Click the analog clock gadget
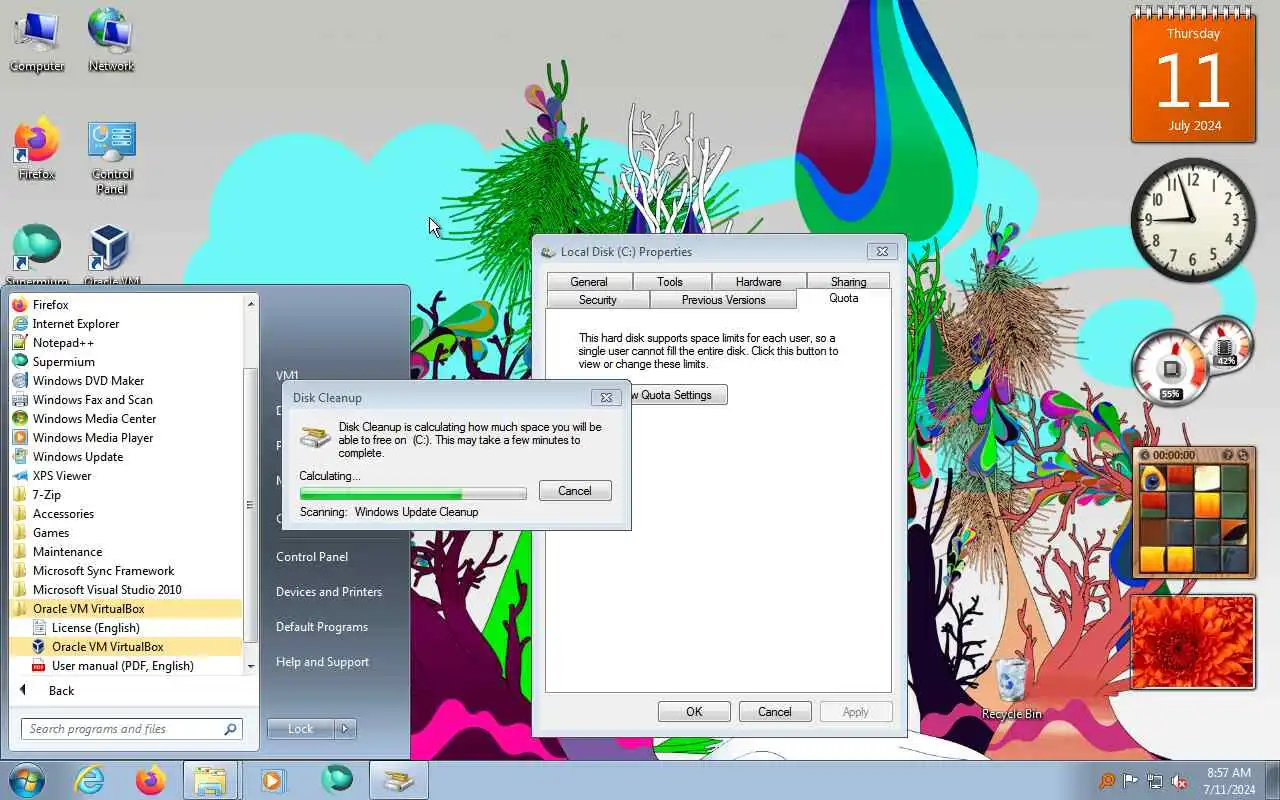 pyautogui.click(x=1192, y=219)
